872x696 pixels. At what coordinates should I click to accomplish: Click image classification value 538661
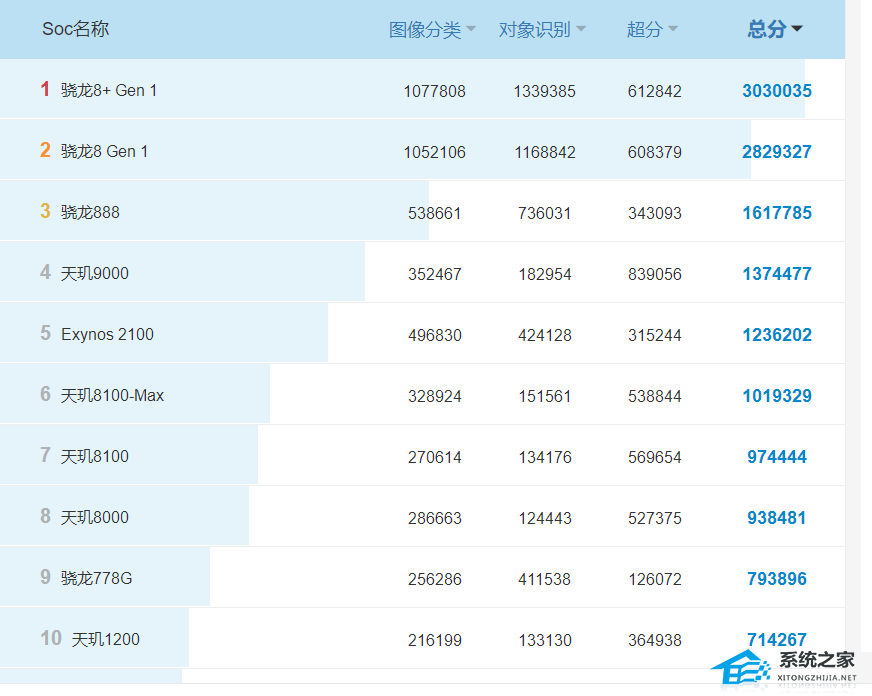pos(434,213)
